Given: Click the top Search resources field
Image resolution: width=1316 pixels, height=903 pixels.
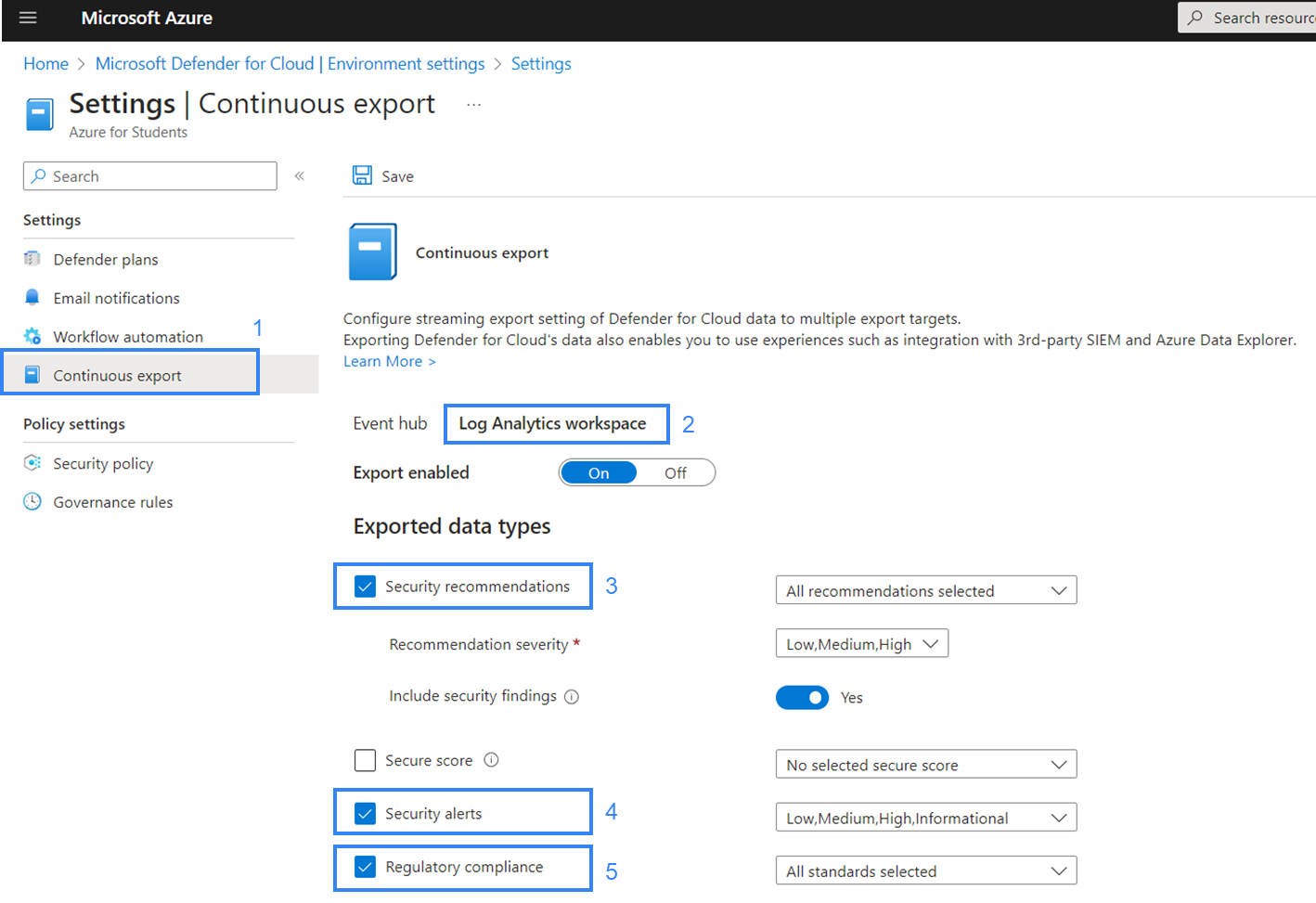Looking at the screenshot, I should [1246, 18].
